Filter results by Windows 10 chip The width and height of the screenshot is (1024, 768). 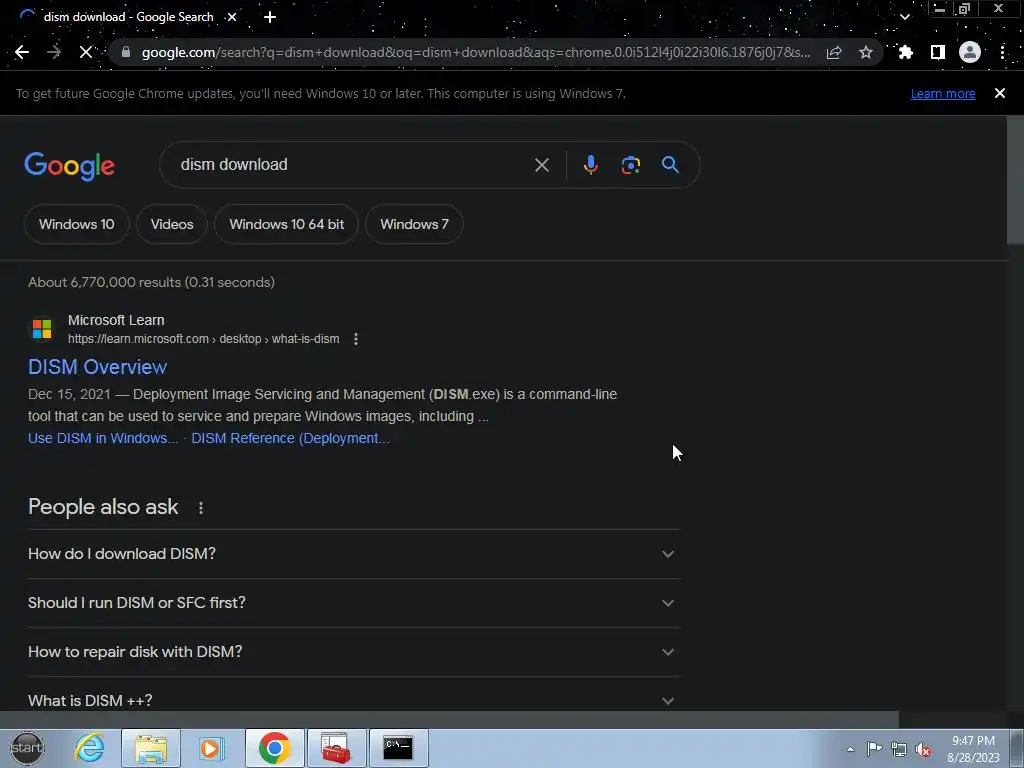[x=76, y=224]
